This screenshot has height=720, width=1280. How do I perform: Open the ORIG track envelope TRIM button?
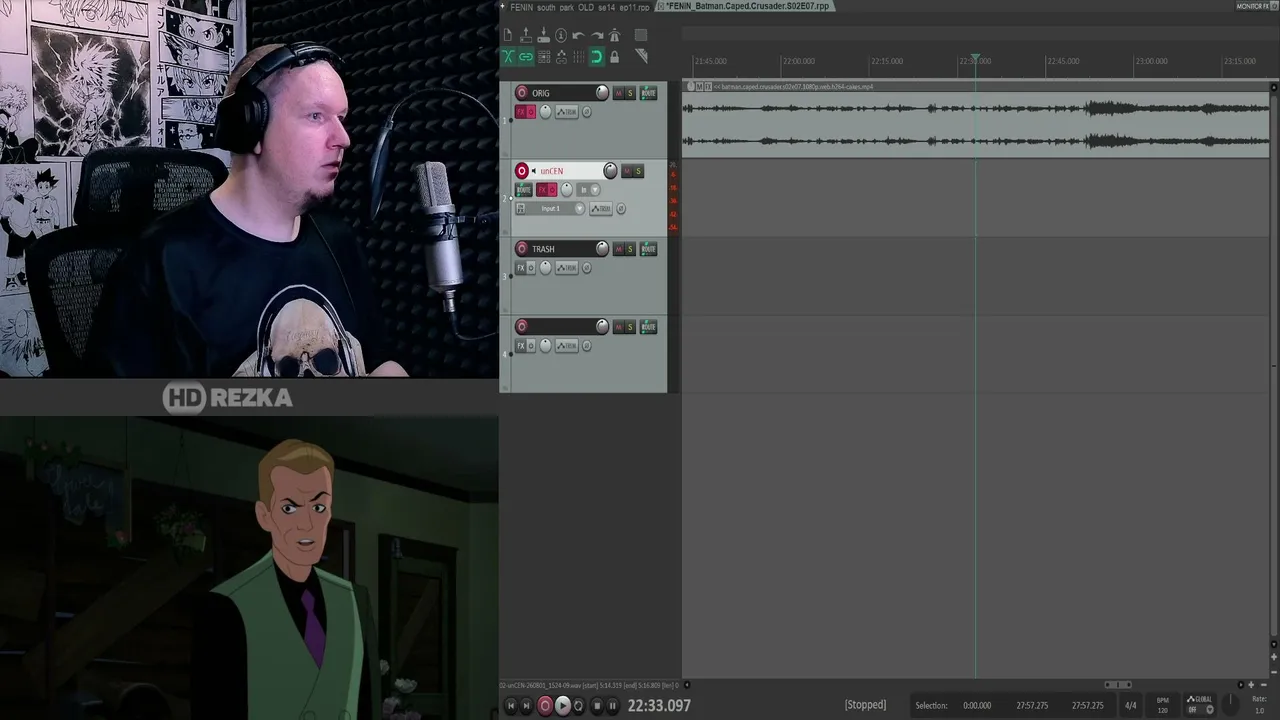coord(567,112)
